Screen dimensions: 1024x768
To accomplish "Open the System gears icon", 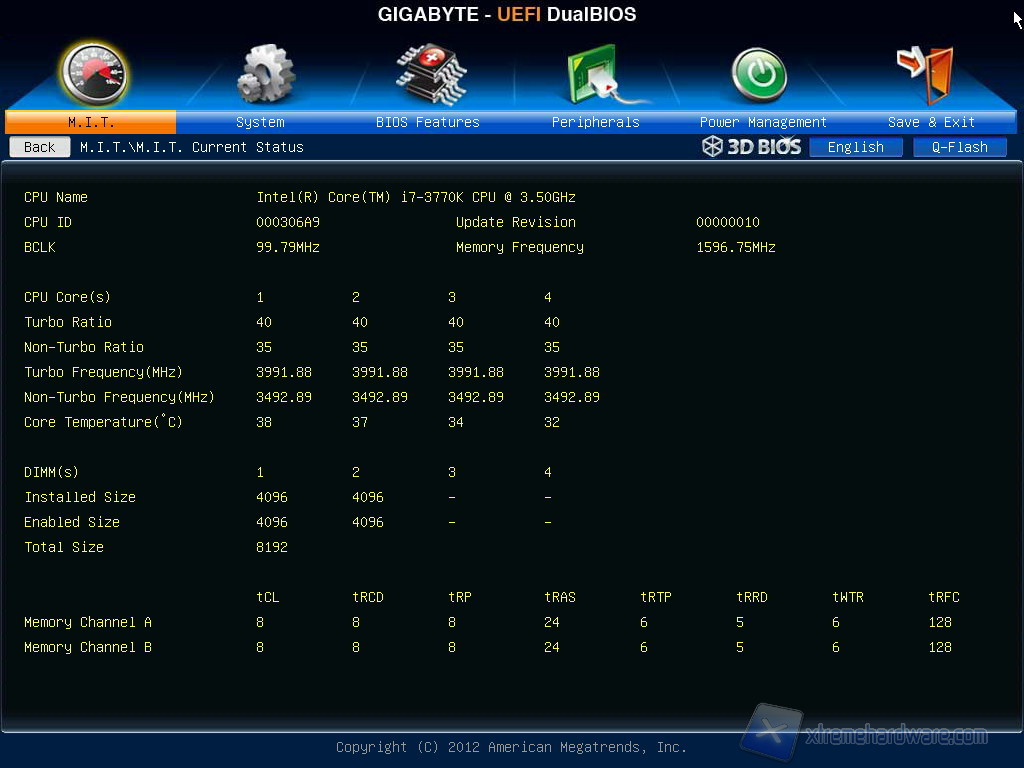I will tap(265, 73).
